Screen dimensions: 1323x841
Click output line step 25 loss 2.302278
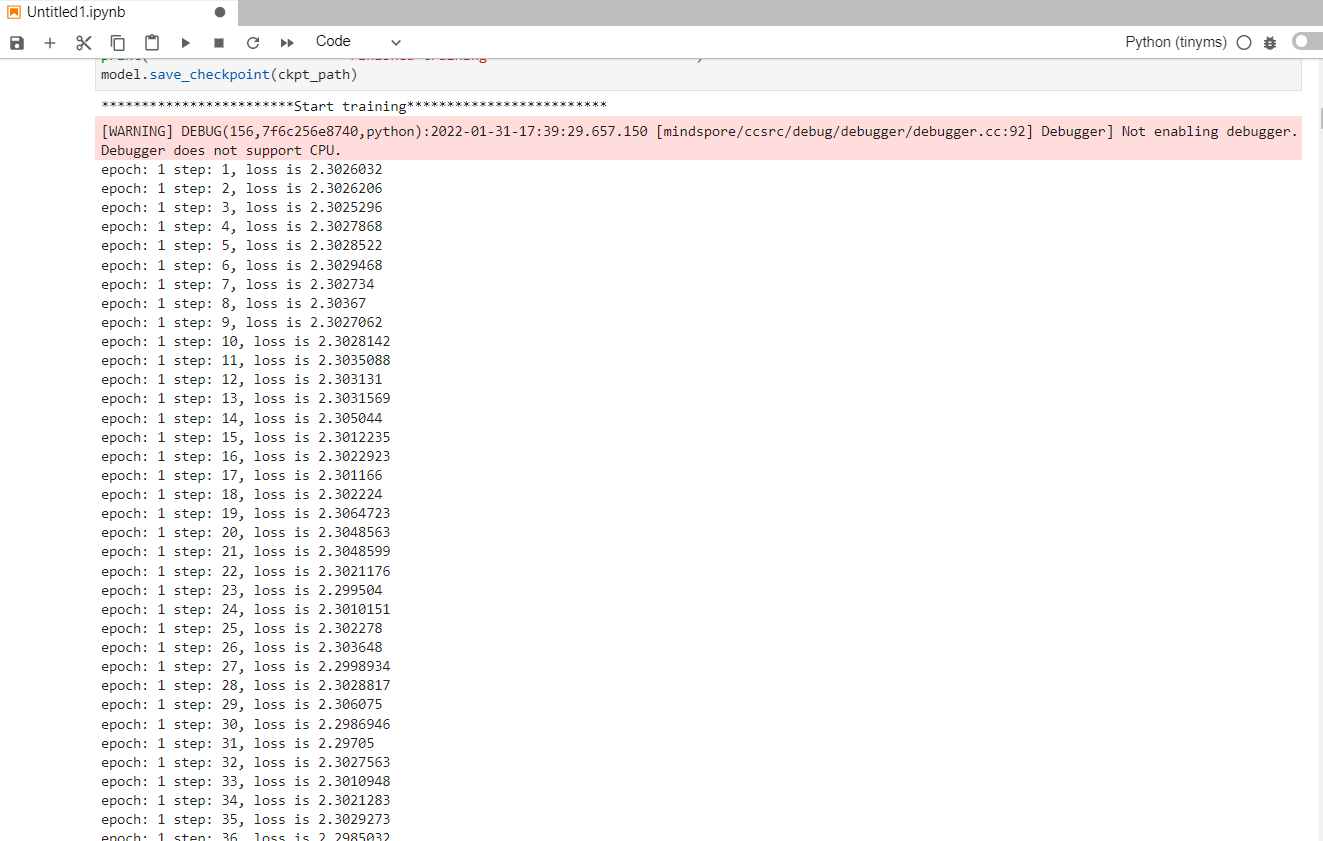coord(241,628)
